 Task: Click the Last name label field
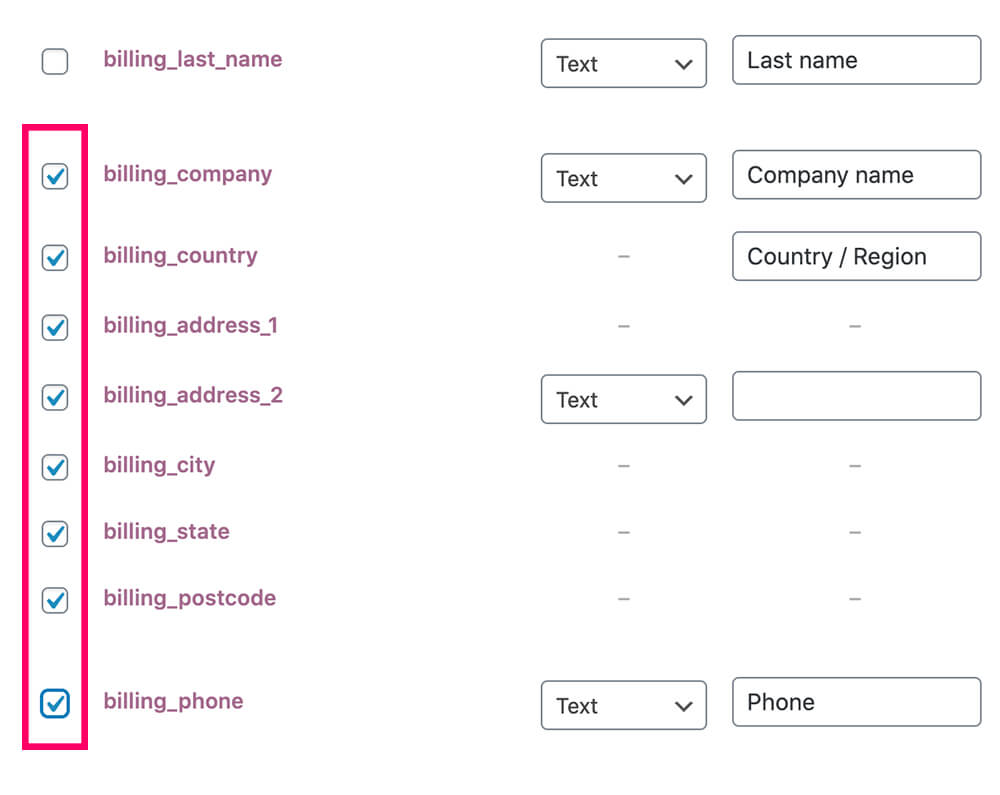coord(856,61)
